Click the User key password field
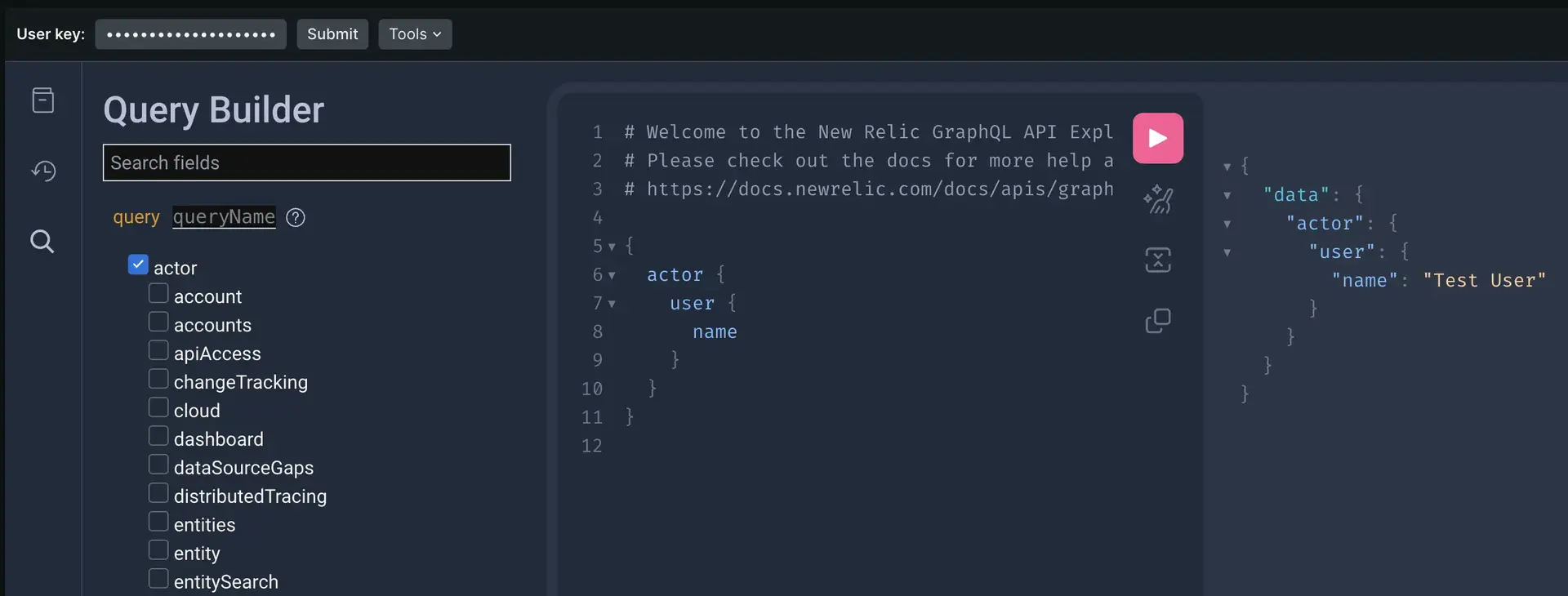Screen dimensions: 1568x596 pos(190,34)
